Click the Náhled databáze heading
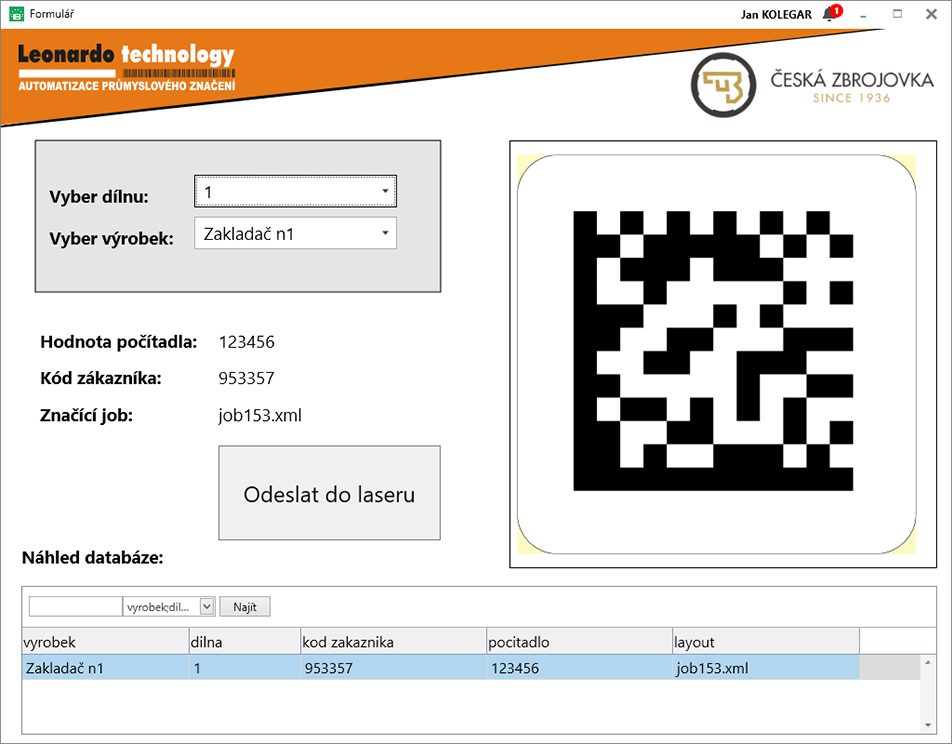 (93, 558)
